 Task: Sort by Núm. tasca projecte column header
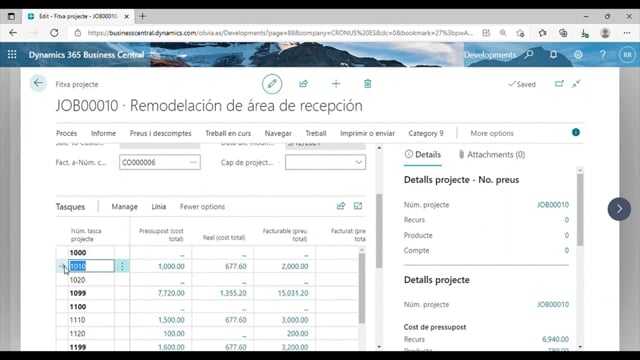point(86,235)
